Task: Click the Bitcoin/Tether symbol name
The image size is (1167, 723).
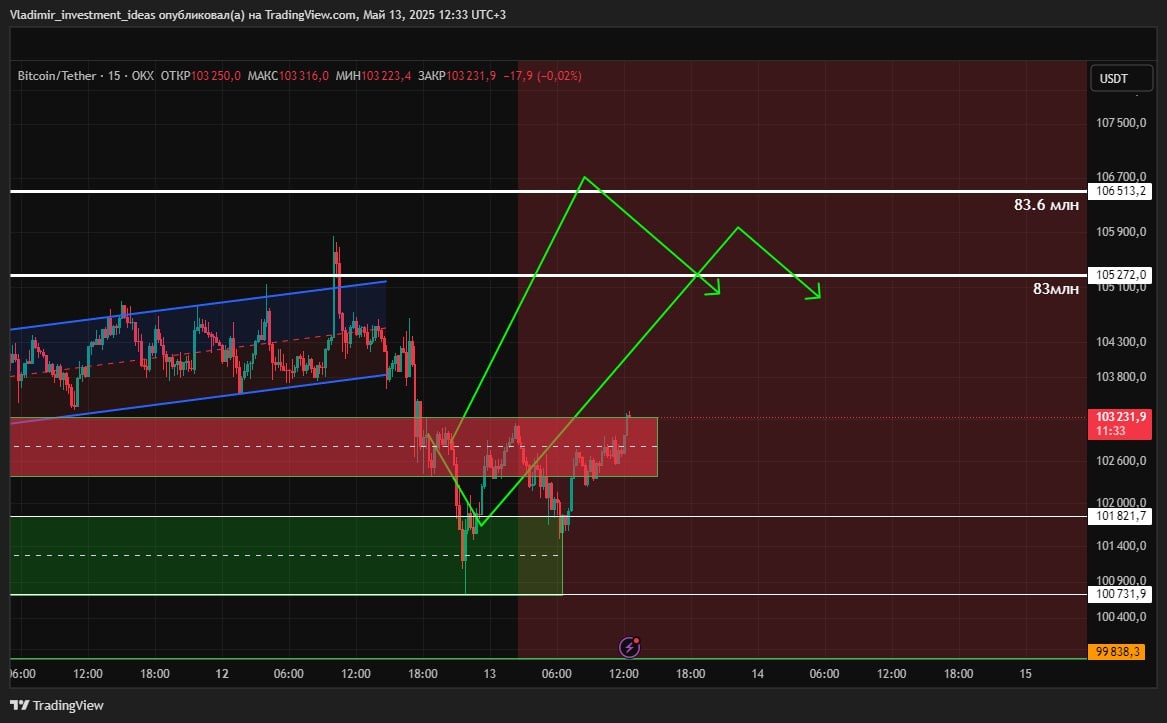Action: coord(57,76)
